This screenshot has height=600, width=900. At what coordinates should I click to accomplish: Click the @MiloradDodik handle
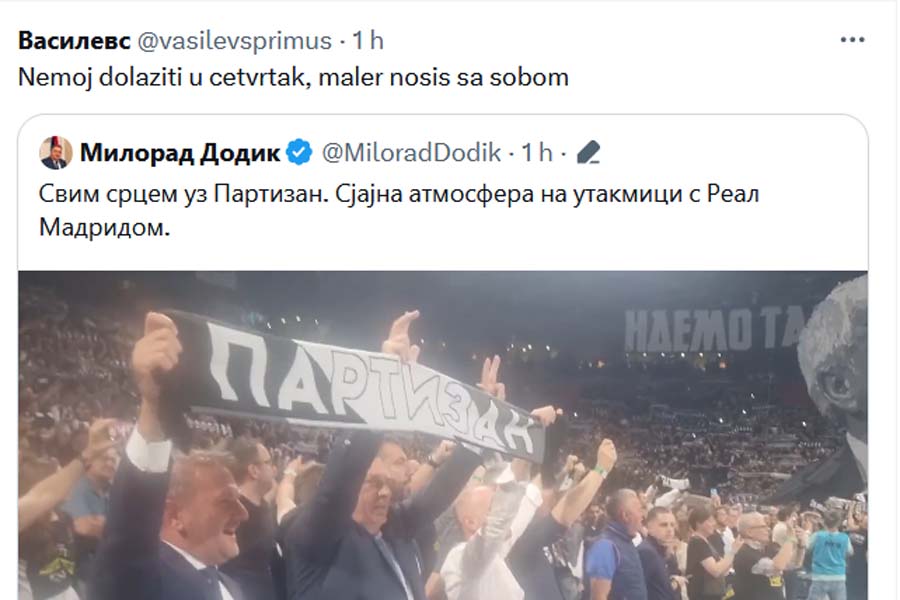pos(412,153)
